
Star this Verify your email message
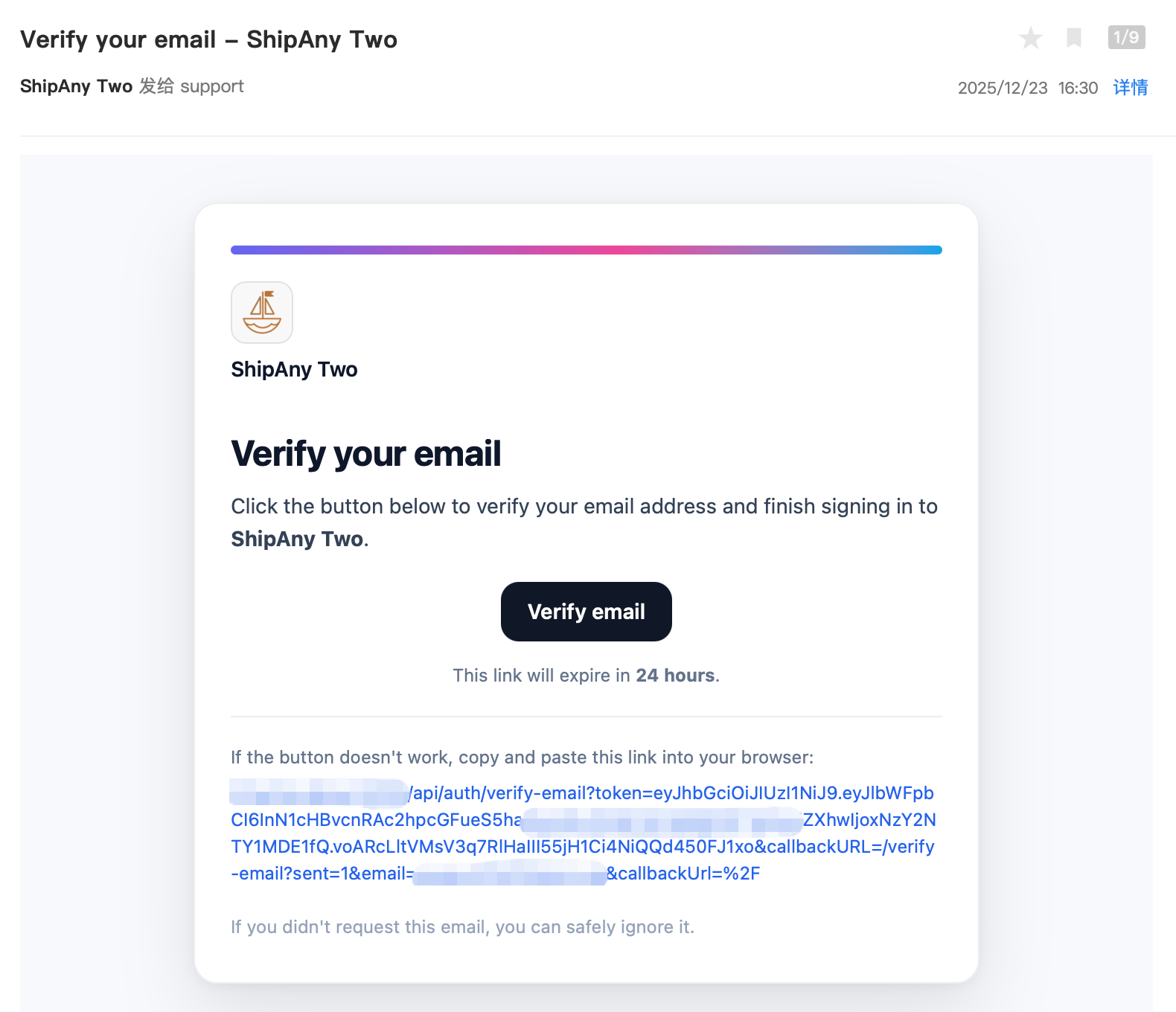tap(1031, 38)
